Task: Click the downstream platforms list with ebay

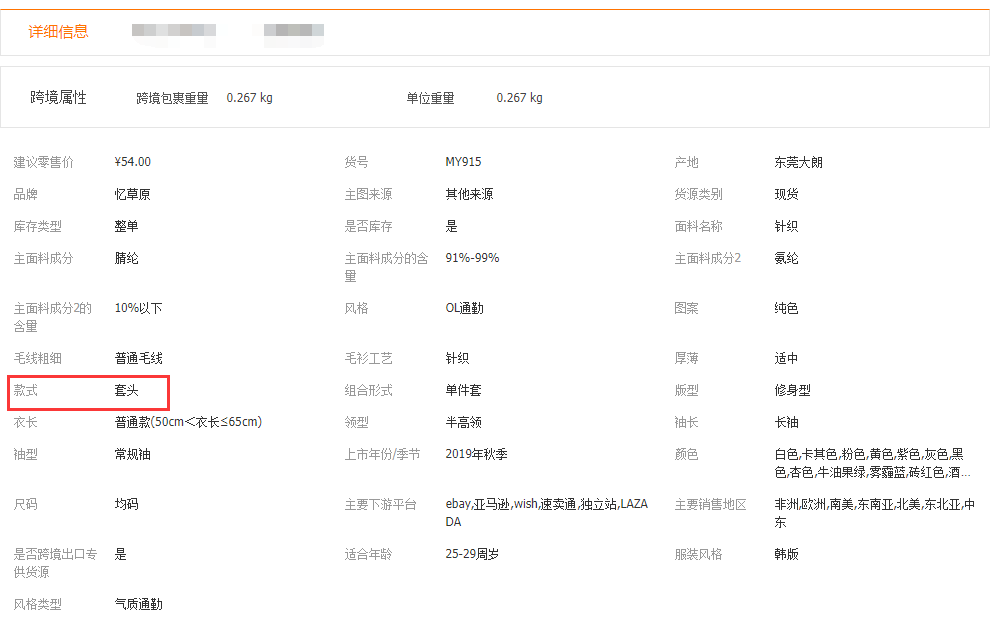Action: (546, 512)
